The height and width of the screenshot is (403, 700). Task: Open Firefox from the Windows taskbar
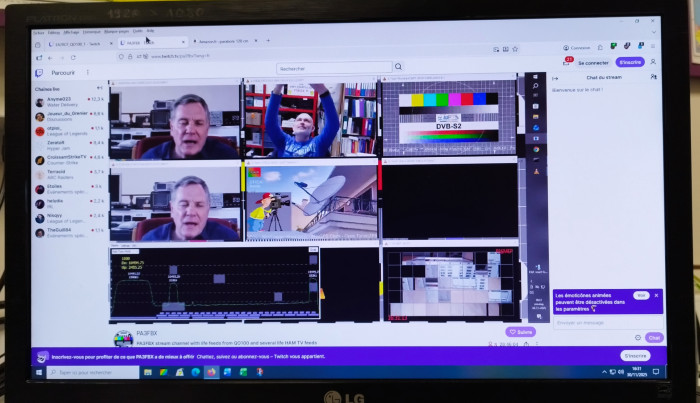(211, 372)
